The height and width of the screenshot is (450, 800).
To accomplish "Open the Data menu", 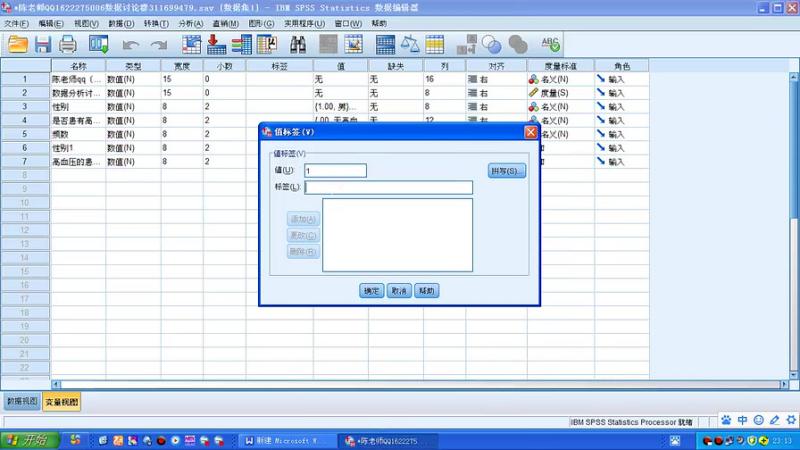I will (121, 23).
